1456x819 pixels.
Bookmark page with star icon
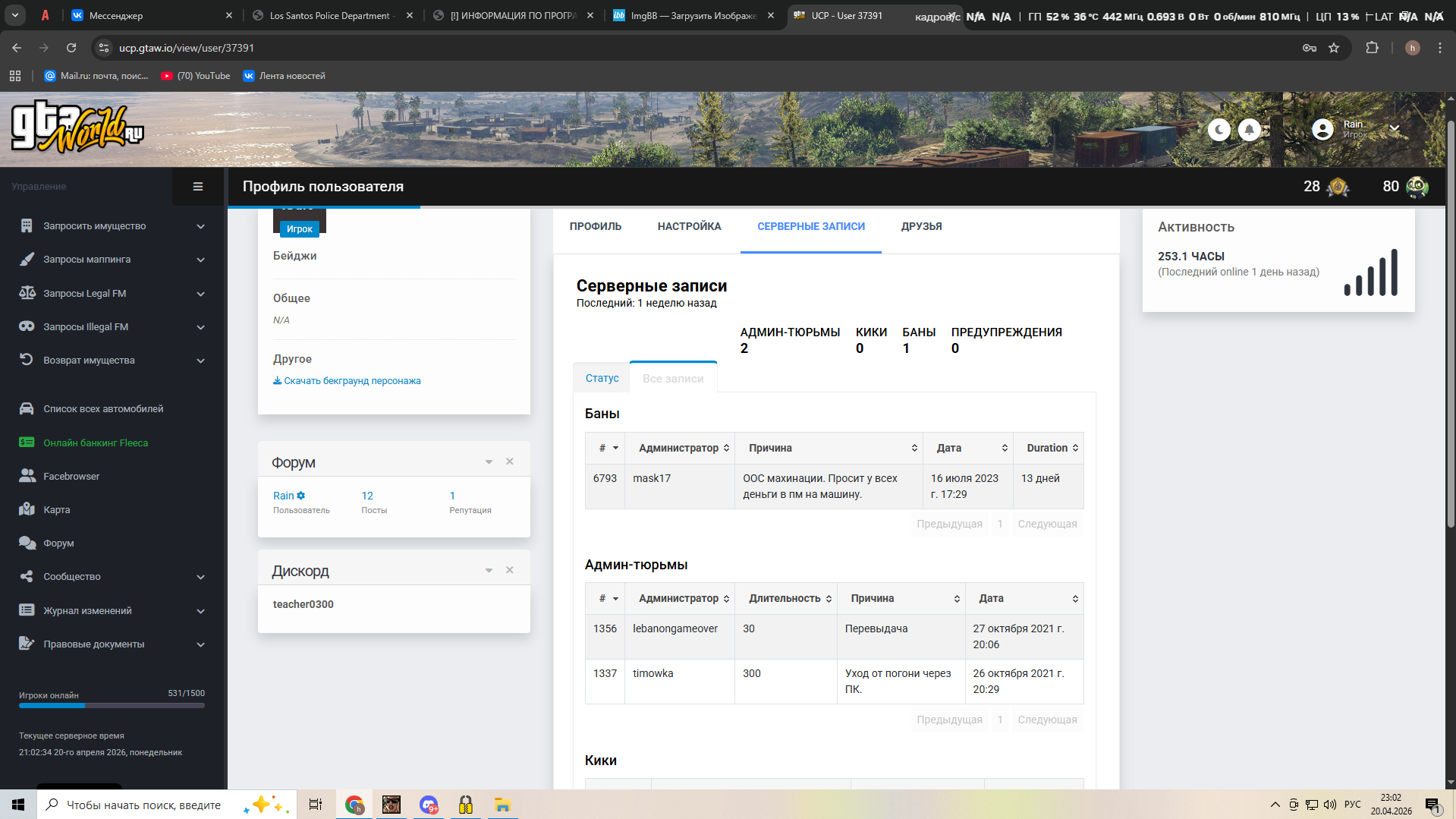(x=1334, y=48)
